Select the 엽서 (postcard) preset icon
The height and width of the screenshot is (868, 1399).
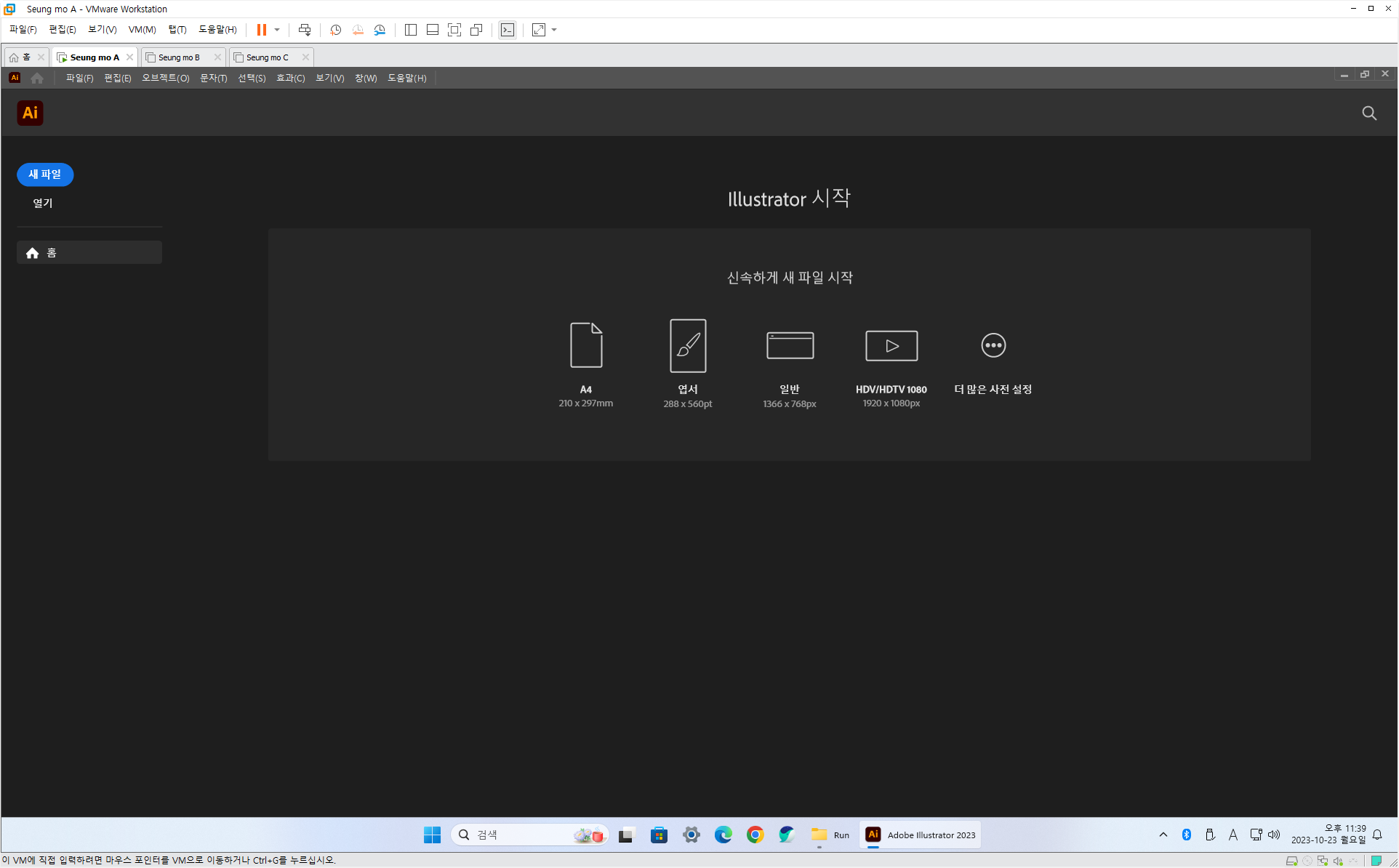click(688, 345)
